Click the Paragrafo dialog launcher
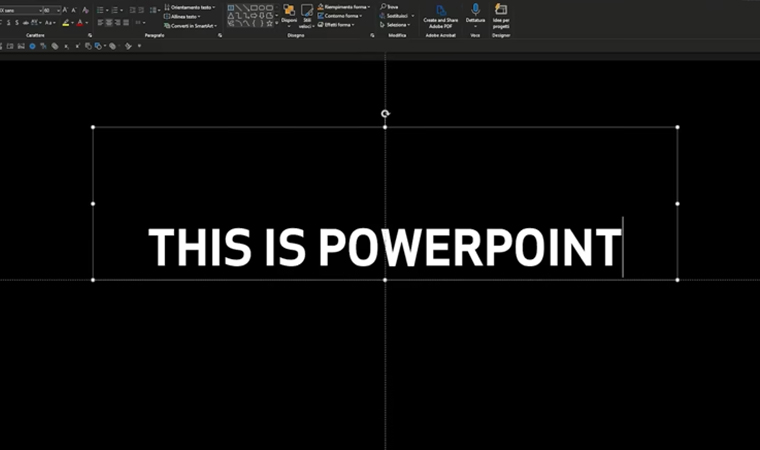This screenshot has height=450, width=760. [220, 35]
